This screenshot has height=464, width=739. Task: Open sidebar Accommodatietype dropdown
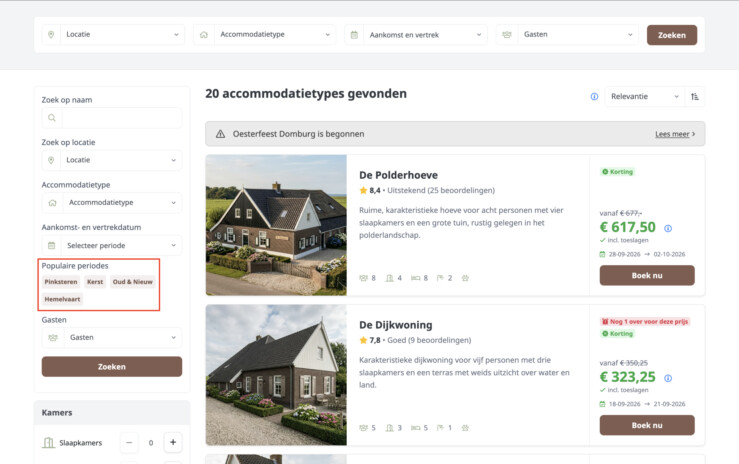[112, 203]
